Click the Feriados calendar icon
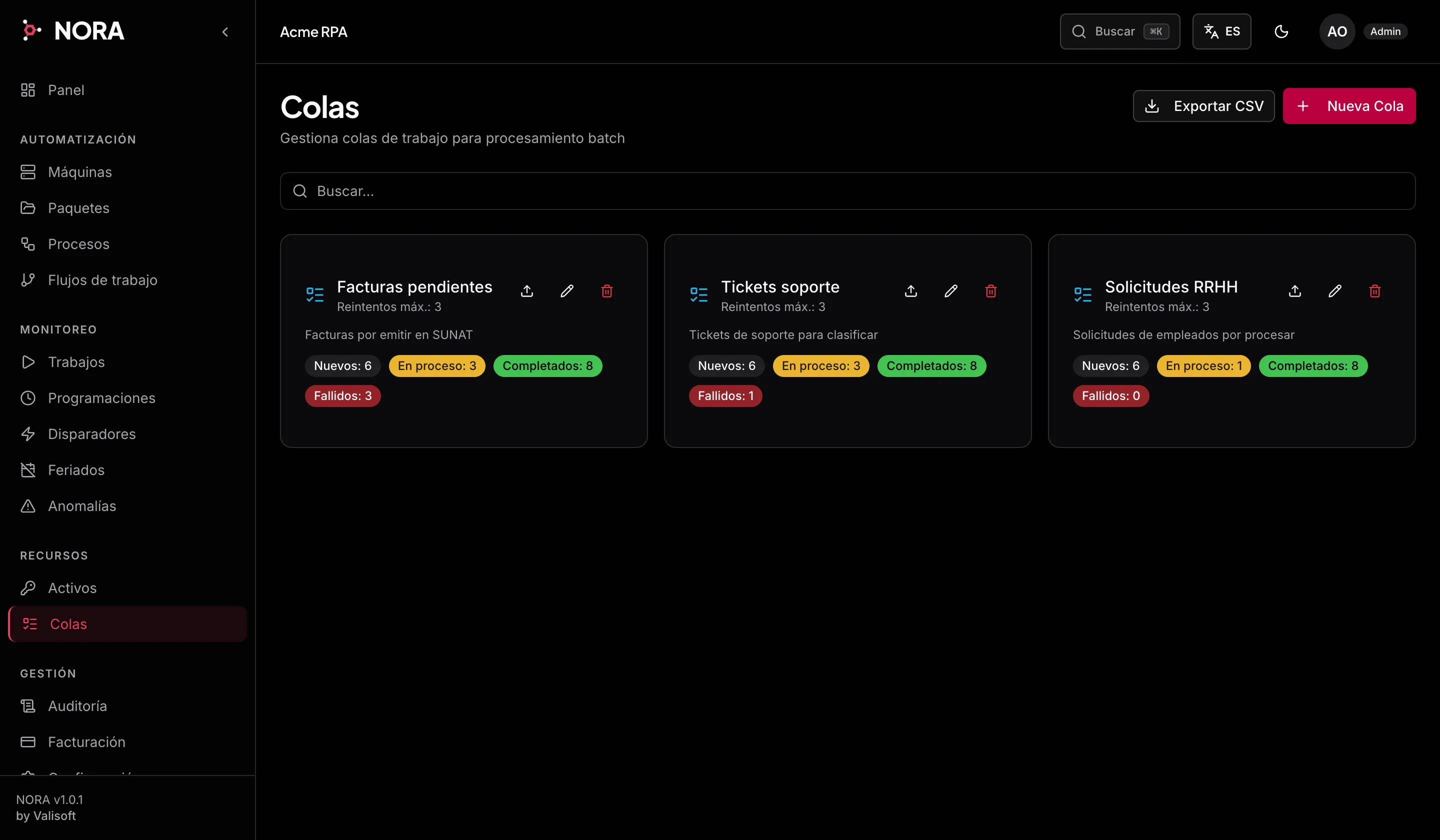The image size is (1440, 840). (x=28, y=469)
